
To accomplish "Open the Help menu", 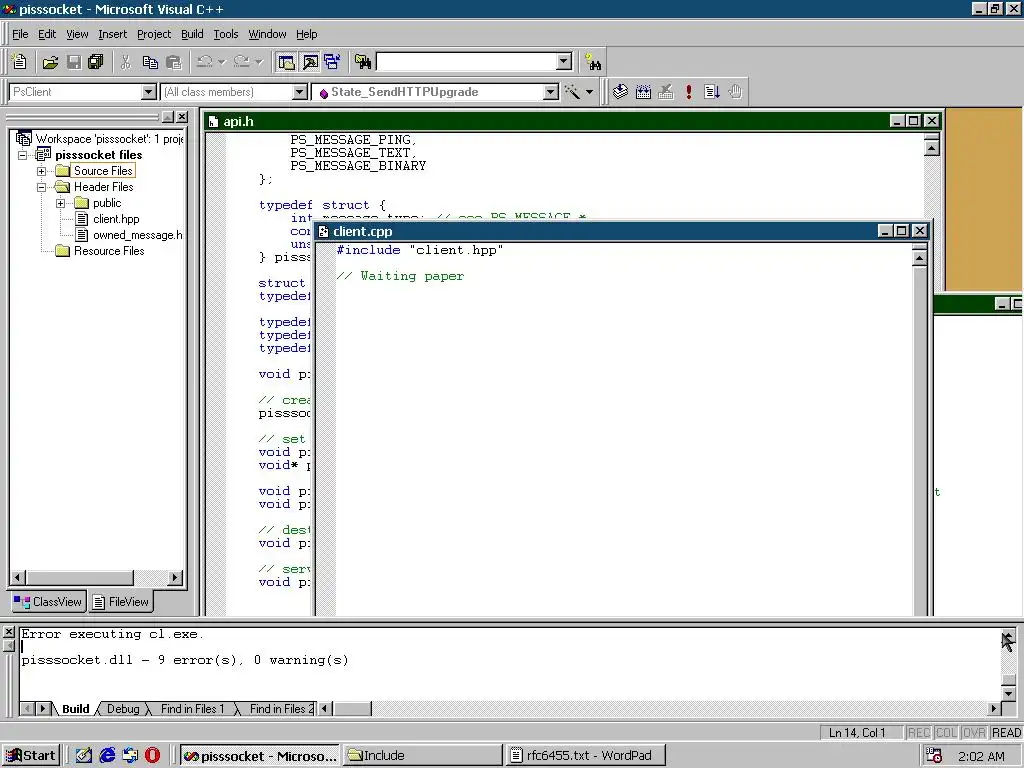I will coord(306,34).
